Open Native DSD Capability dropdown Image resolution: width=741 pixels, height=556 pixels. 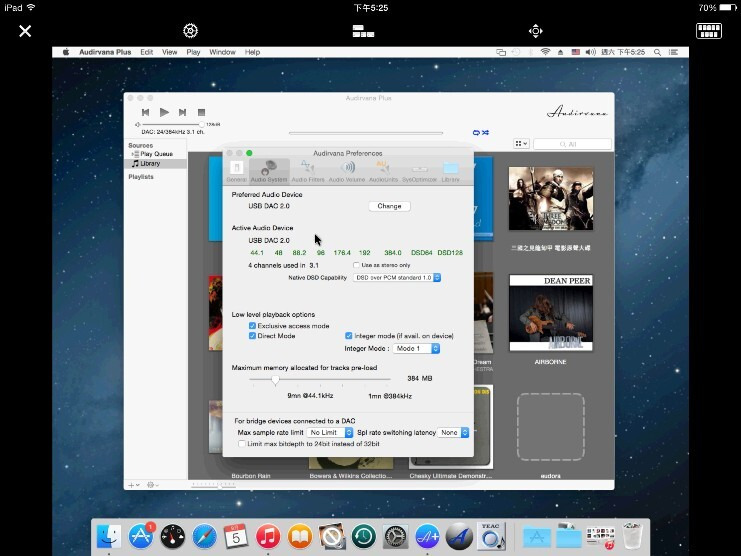pyautogui.click(x=398, y=278)
